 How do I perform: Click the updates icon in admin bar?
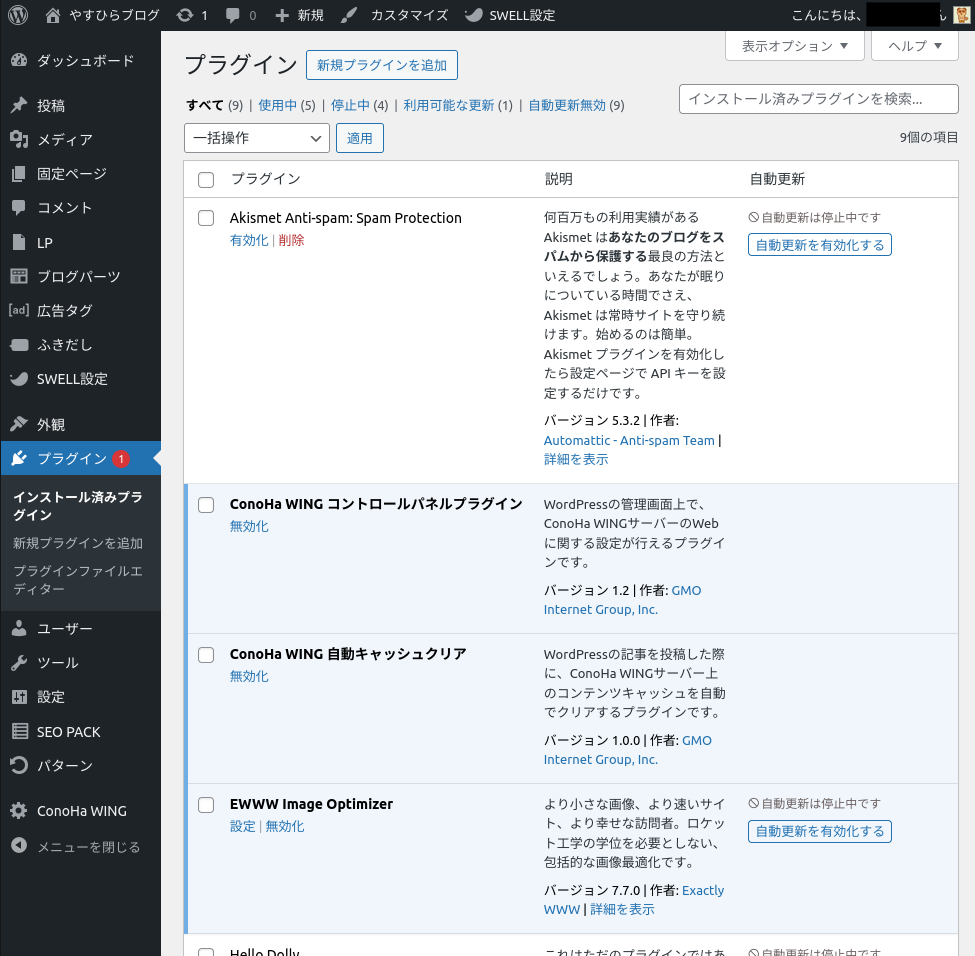(x=184, y=15)
